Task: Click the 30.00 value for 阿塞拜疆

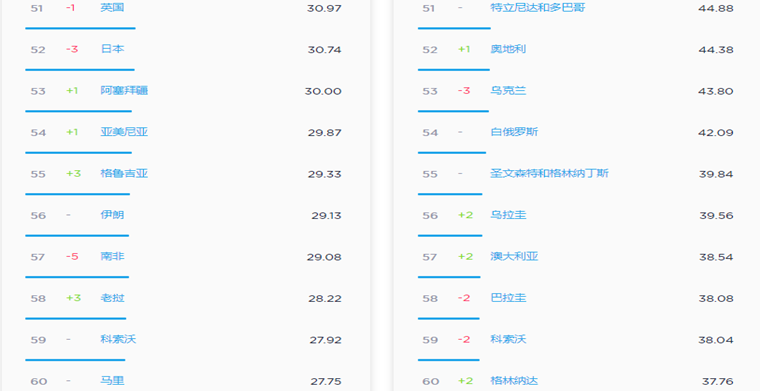Action: click(323, 91)
